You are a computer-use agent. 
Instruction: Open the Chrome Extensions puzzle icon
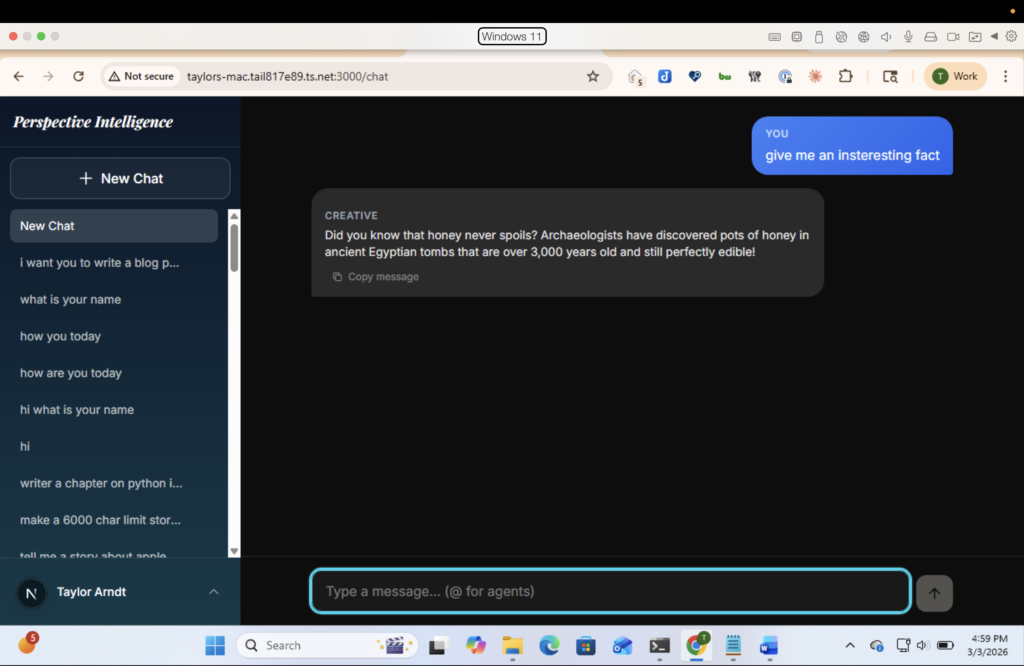coord(845,76)
